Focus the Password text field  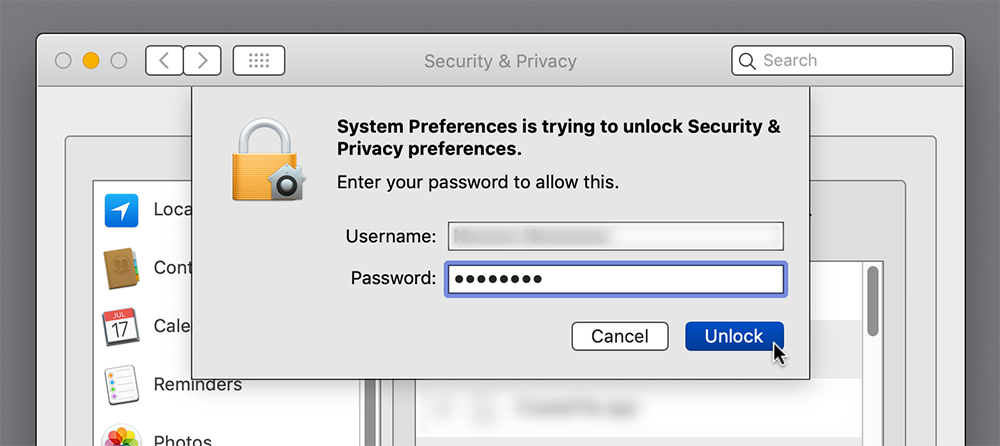pyautogui.click(x=615, y=278)
